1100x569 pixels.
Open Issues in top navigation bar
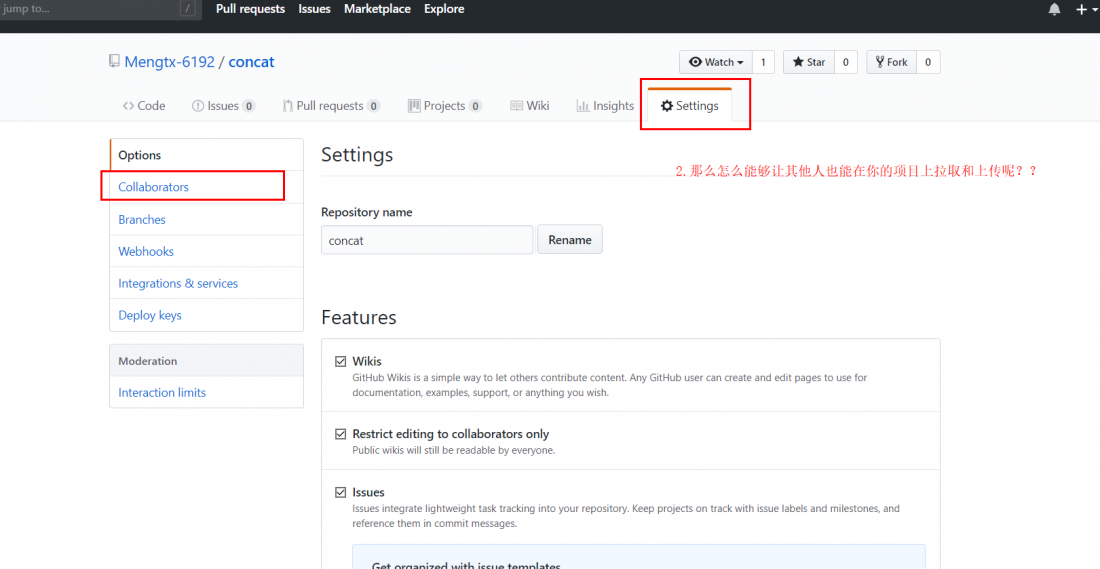pos(314,9)
